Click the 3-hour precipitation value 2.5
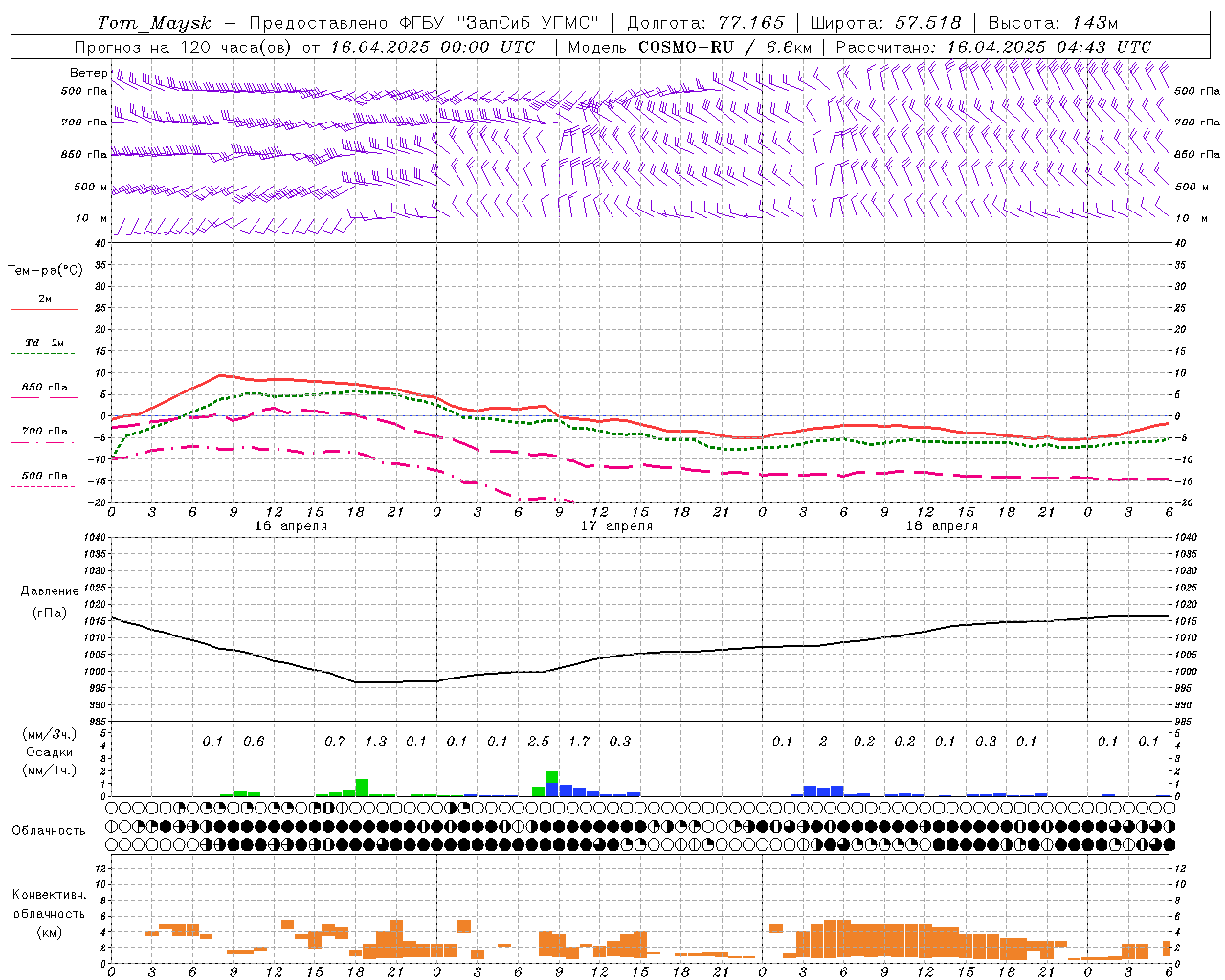 coord(539,741)
